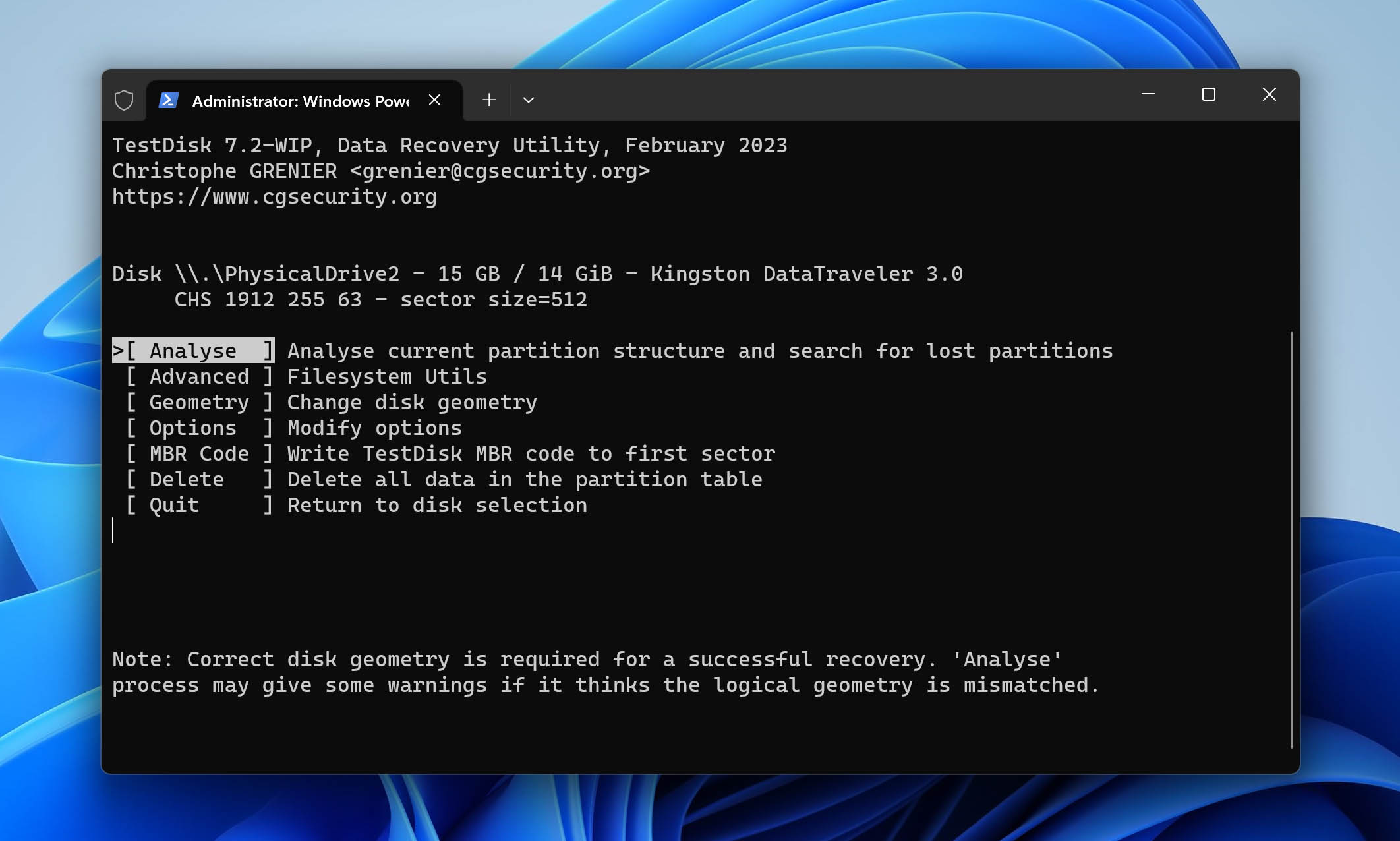Select the Options menu option

point(199,428)
